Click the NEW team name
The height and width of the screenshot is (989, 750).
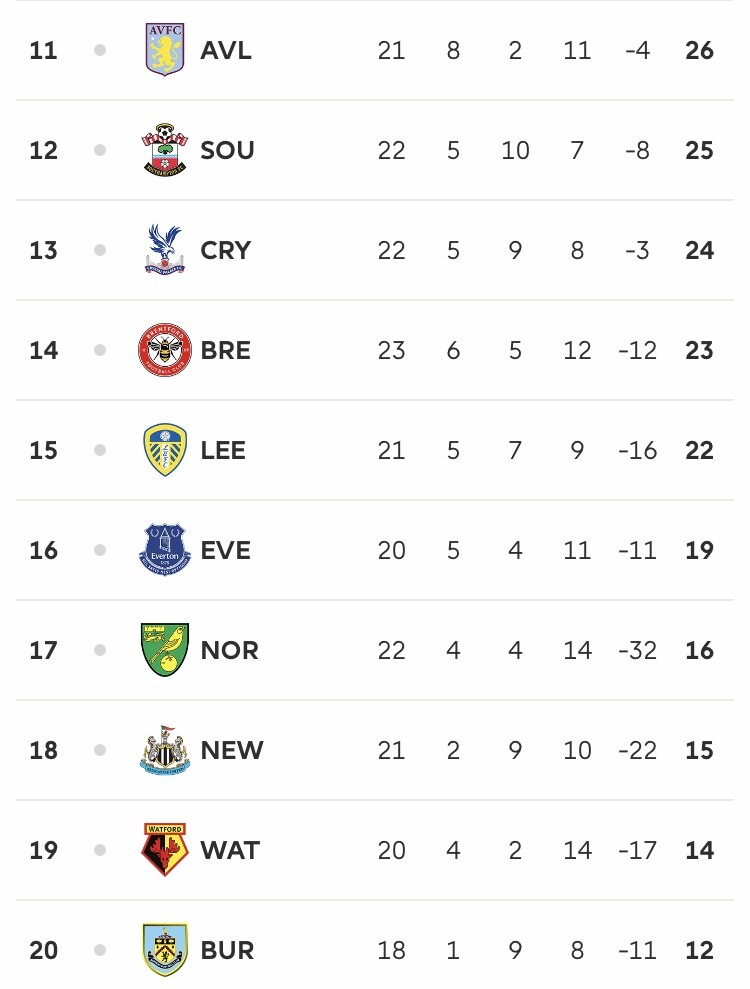pyautogui.click(x=232, y=750)
